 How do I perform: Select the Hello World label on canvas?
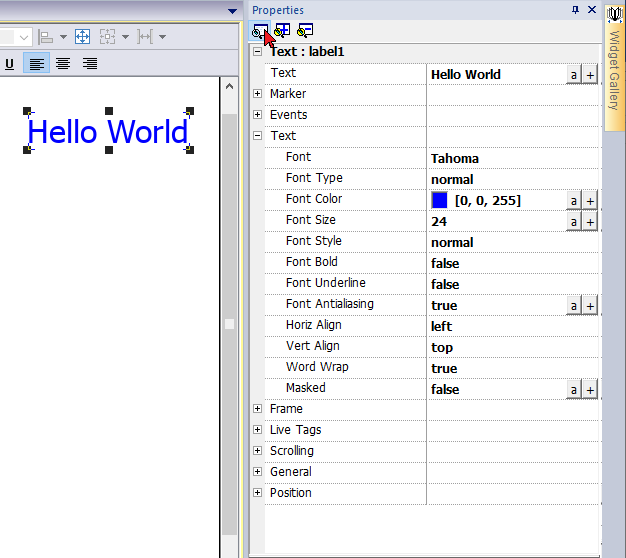pyautogui.click(x=108, y=132)
